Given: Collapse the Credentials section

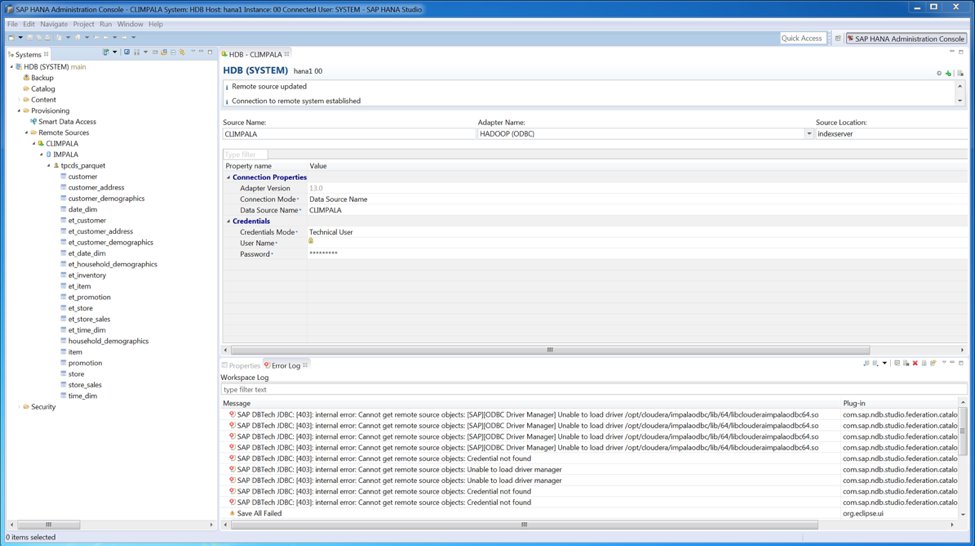Looking at the screenshot, I should coord(228,221).
